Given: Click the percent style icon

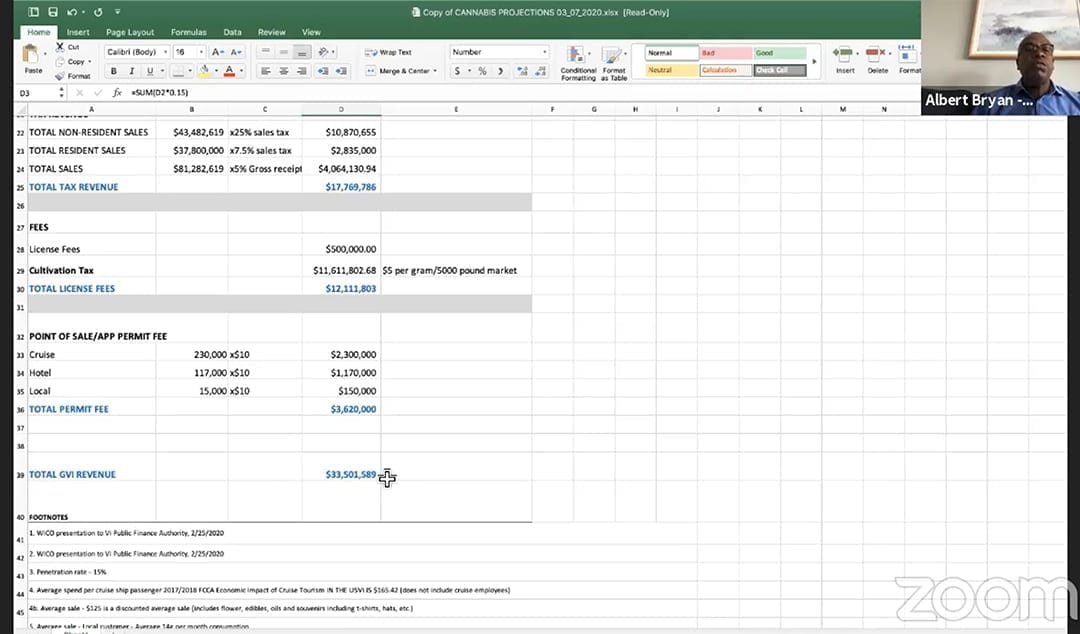Looking at the screenshot, I should (x=482, y=71).
